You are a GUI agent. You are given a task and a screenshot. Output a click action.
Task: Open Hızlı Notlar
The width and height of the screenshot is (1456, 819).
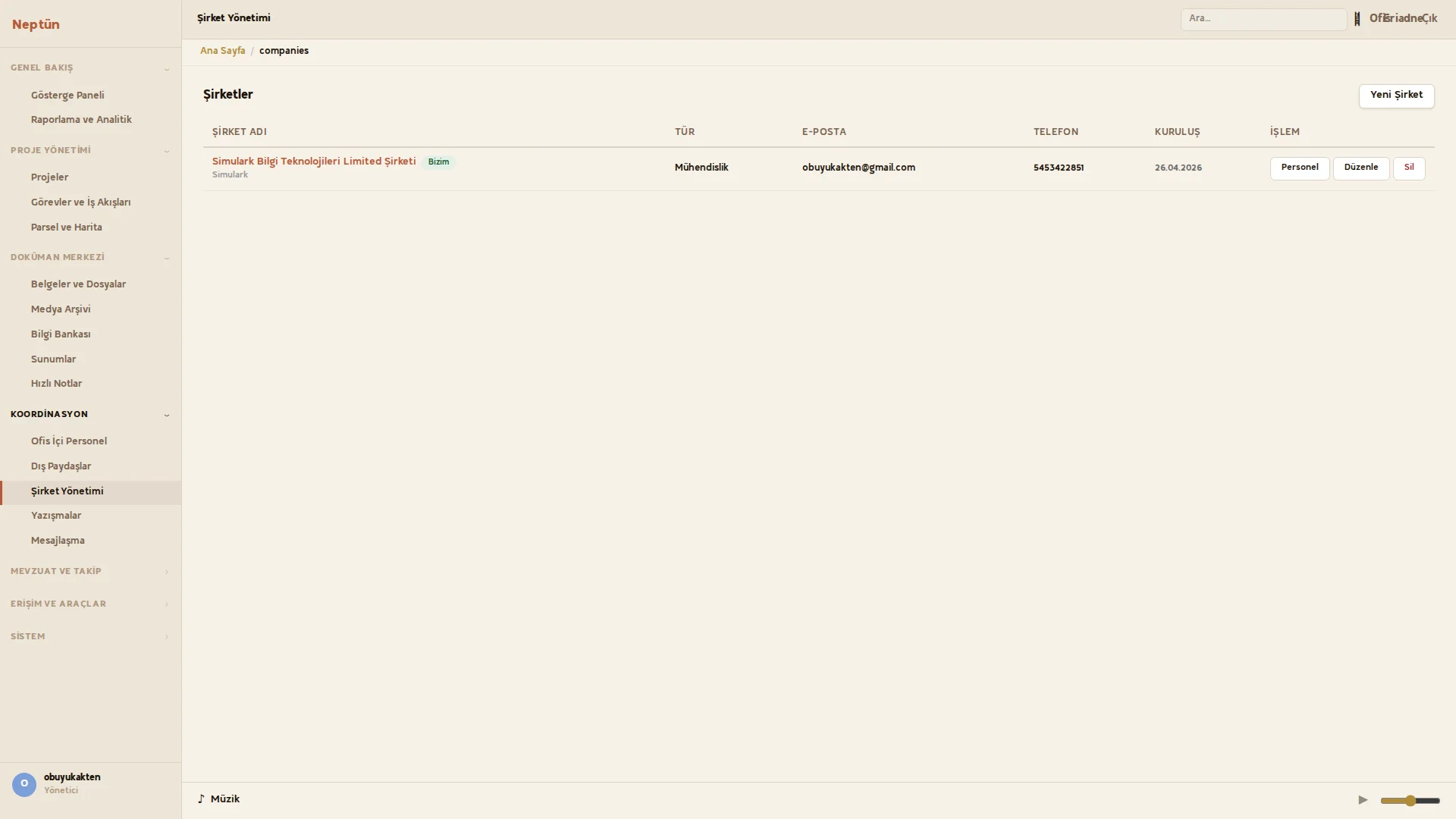(90, 384)
